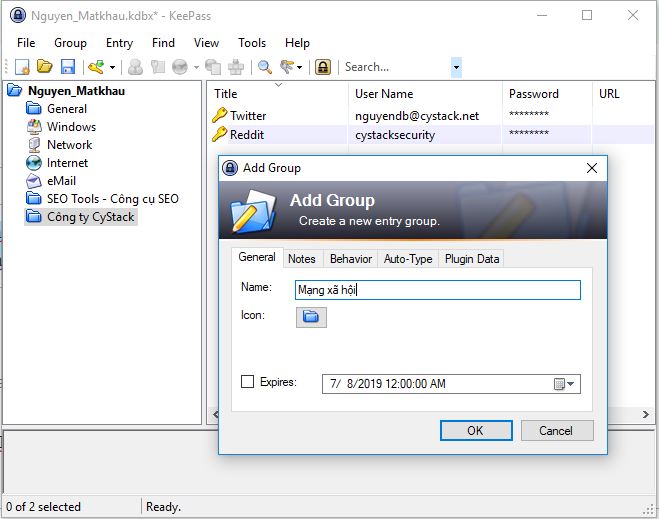The height and width of the screenshot is (519, 659).
Task: Click the right arrow of the entry list scrollbar
Action: coord(646,414)
